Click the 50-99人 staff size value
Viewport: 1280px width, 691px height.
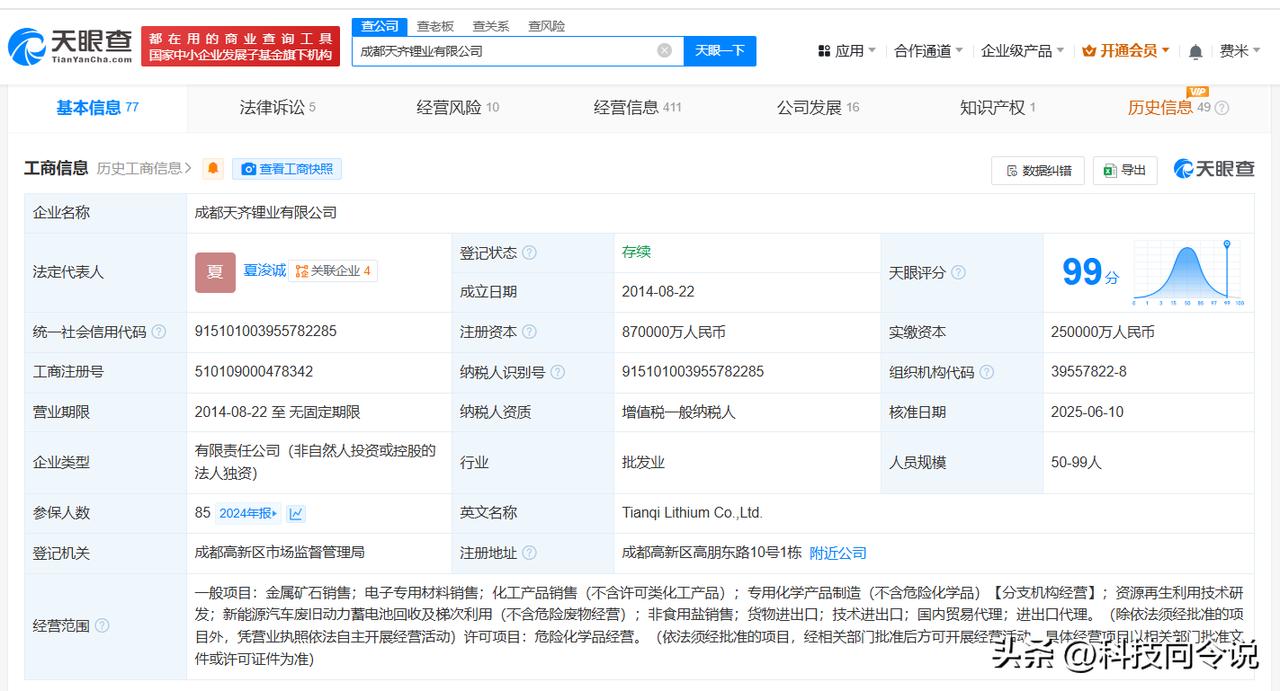[1076, 463]
